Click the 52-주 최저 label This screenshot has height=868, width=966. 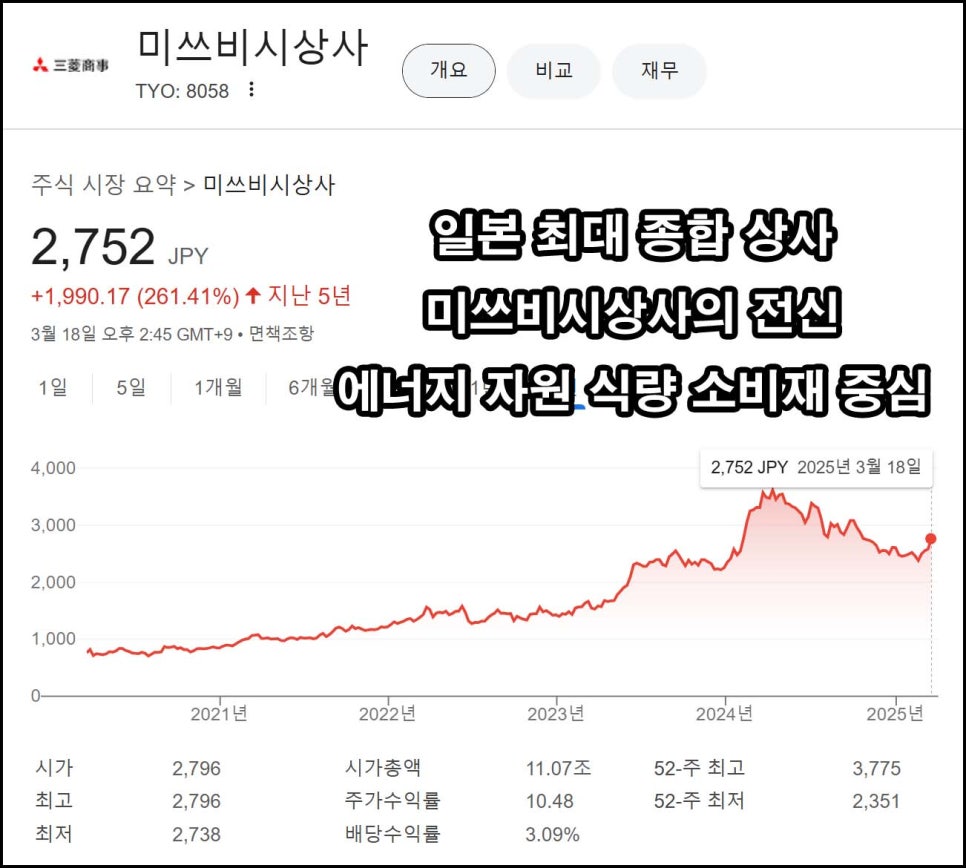pos(699,801)
